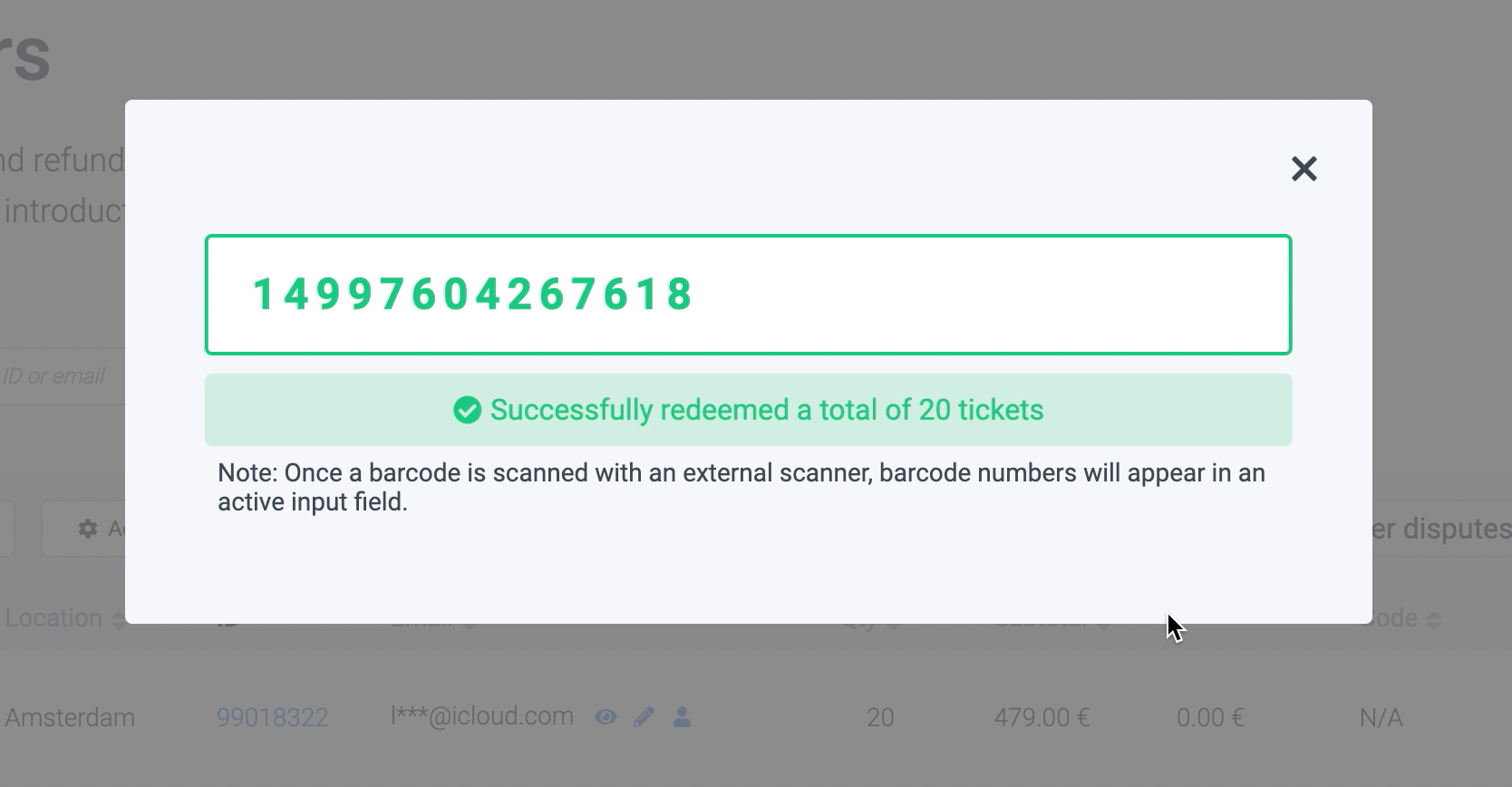Focus the 'ID or email' search field
1512x787 pixels.
(x=54, y=375)
